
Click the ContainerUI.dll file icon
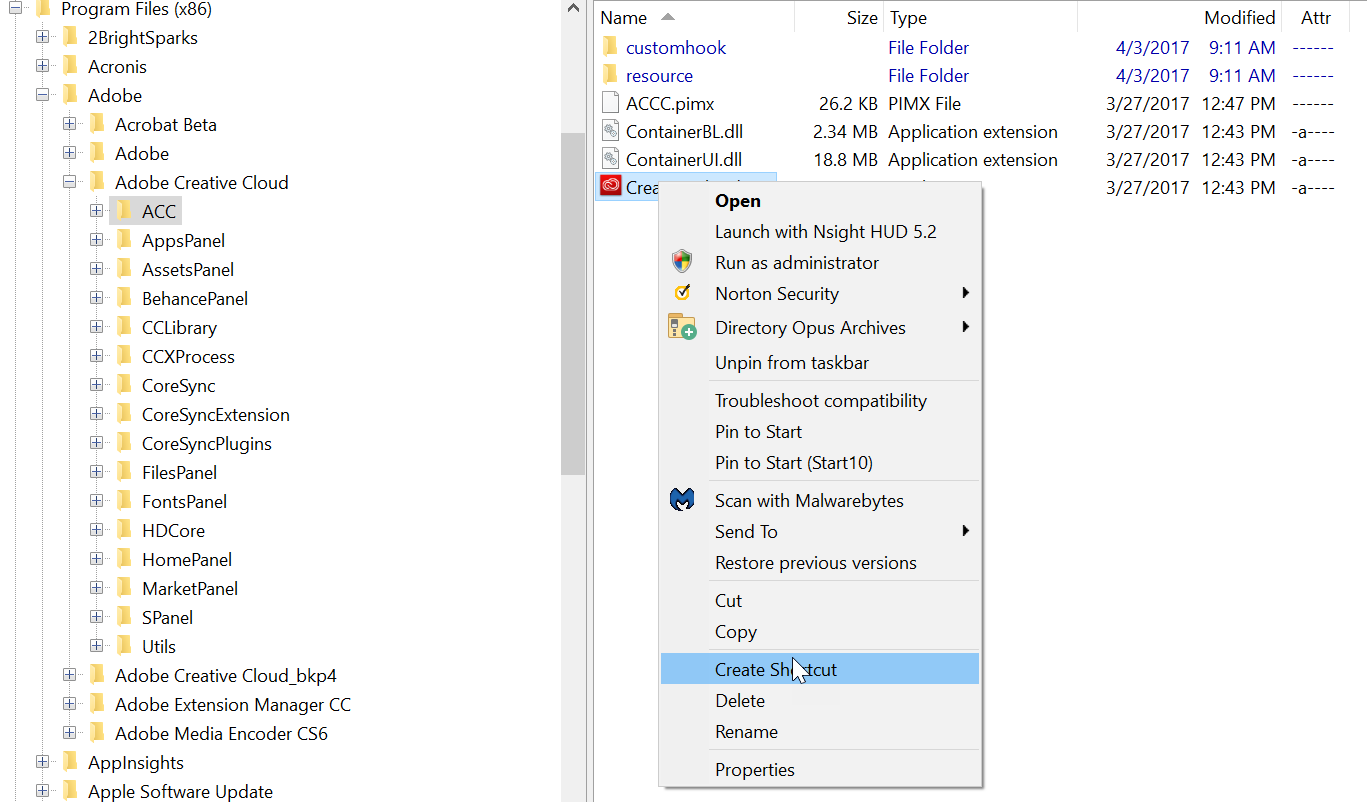point(611,159)
